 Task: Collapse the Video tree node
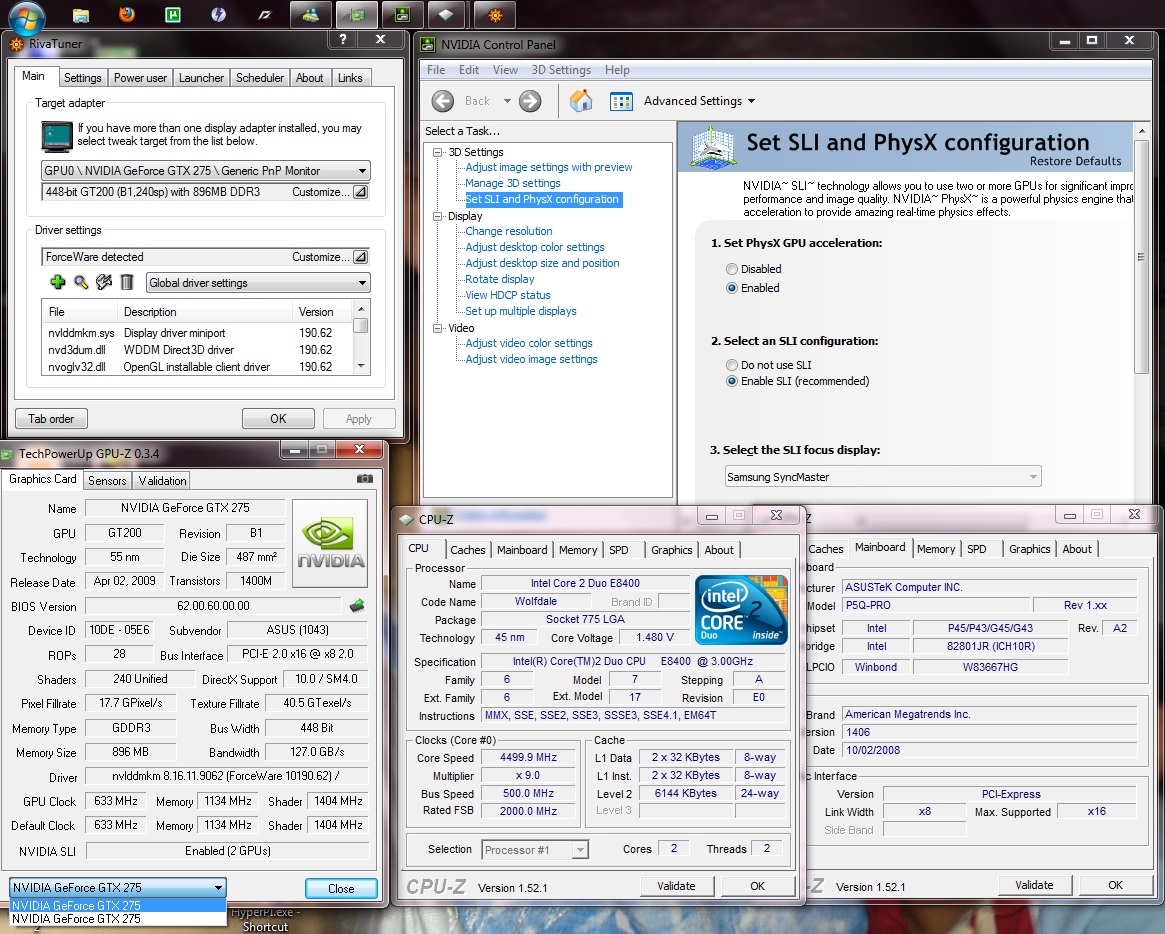438,328
